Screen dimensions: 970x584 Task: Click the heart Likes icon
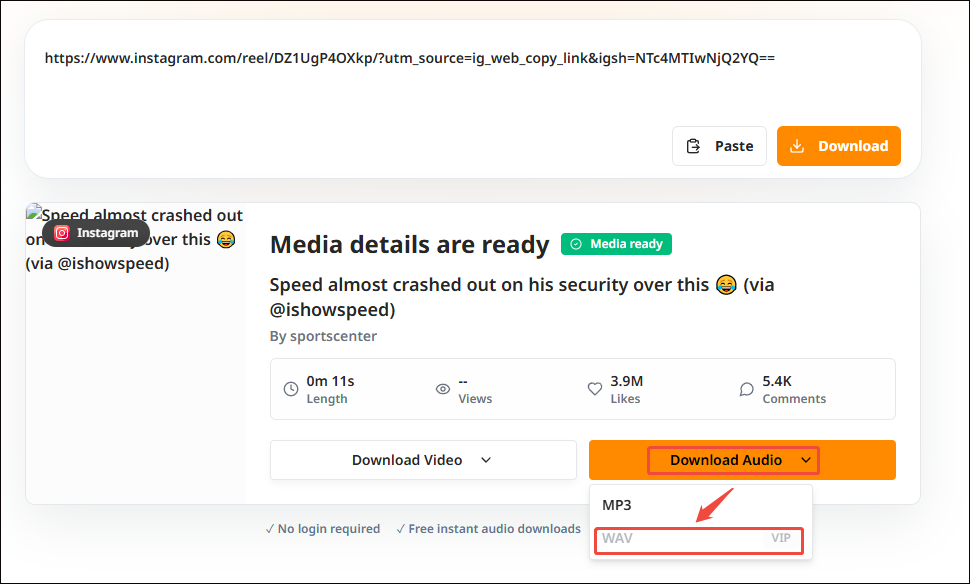[x=594, y=389]
